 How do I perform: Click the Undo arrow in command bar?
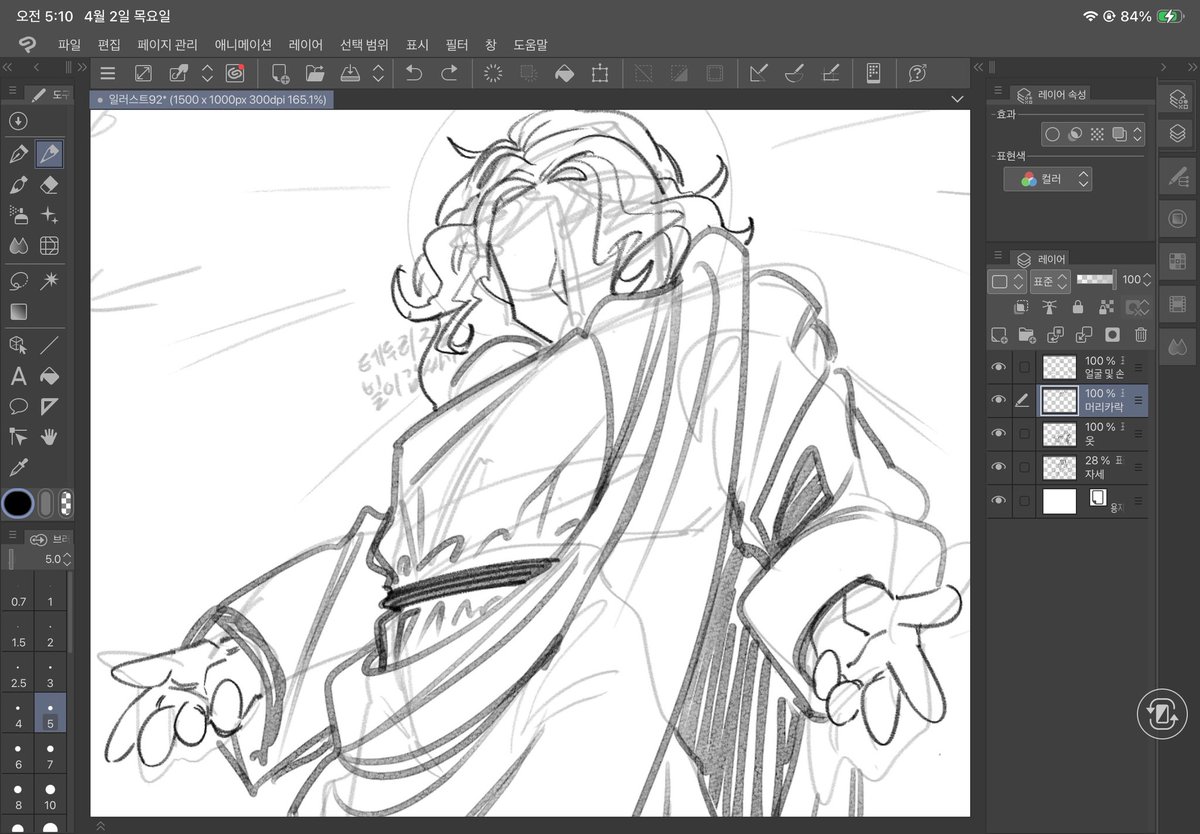[x=414, y=73]
